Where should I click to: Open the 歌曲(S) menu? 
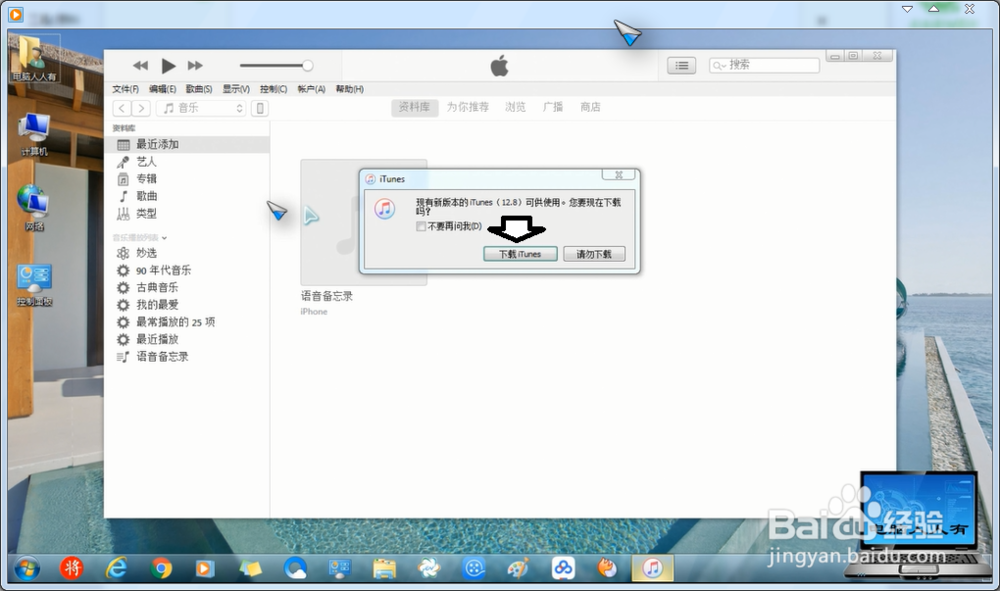pyautogui.click(x=199, y=89)
